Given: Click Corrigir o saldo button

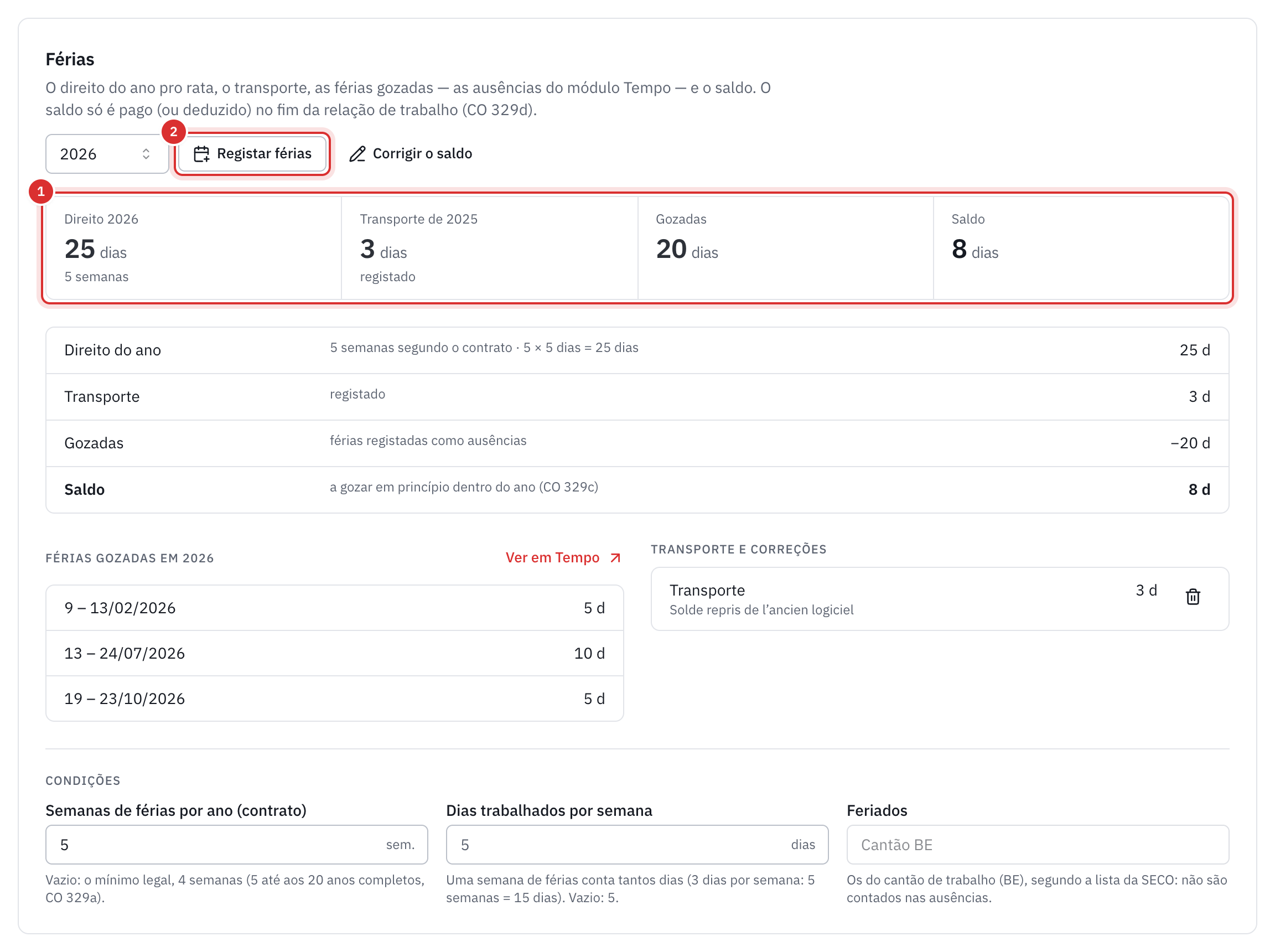Looking at the screenshot, I should pyautogui.click(x=410, y=154).
